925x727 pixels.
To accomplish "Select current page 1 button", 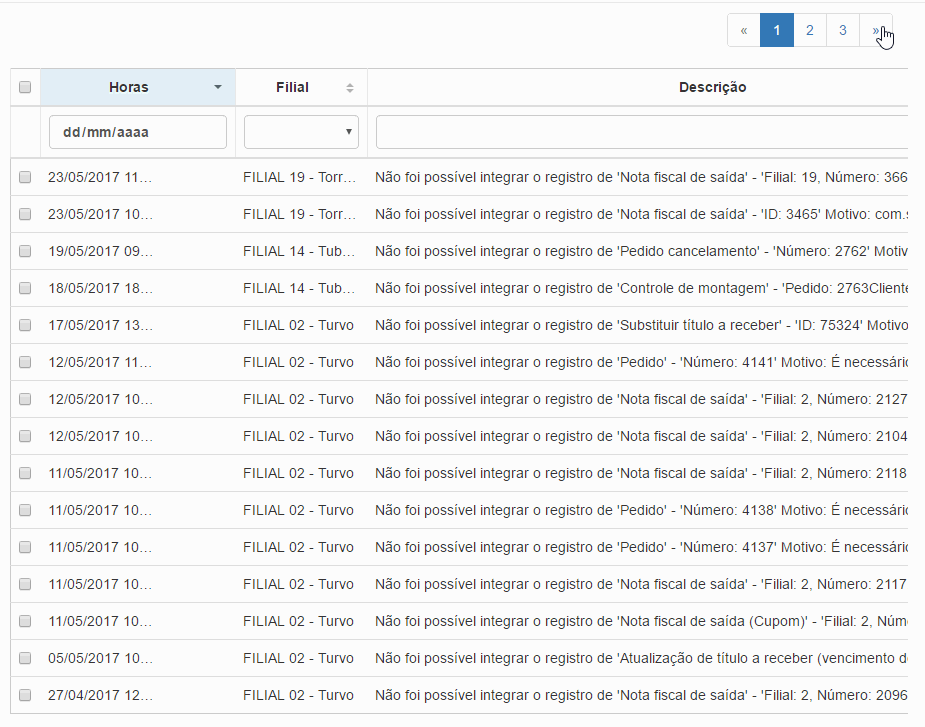I will [777, 30].
